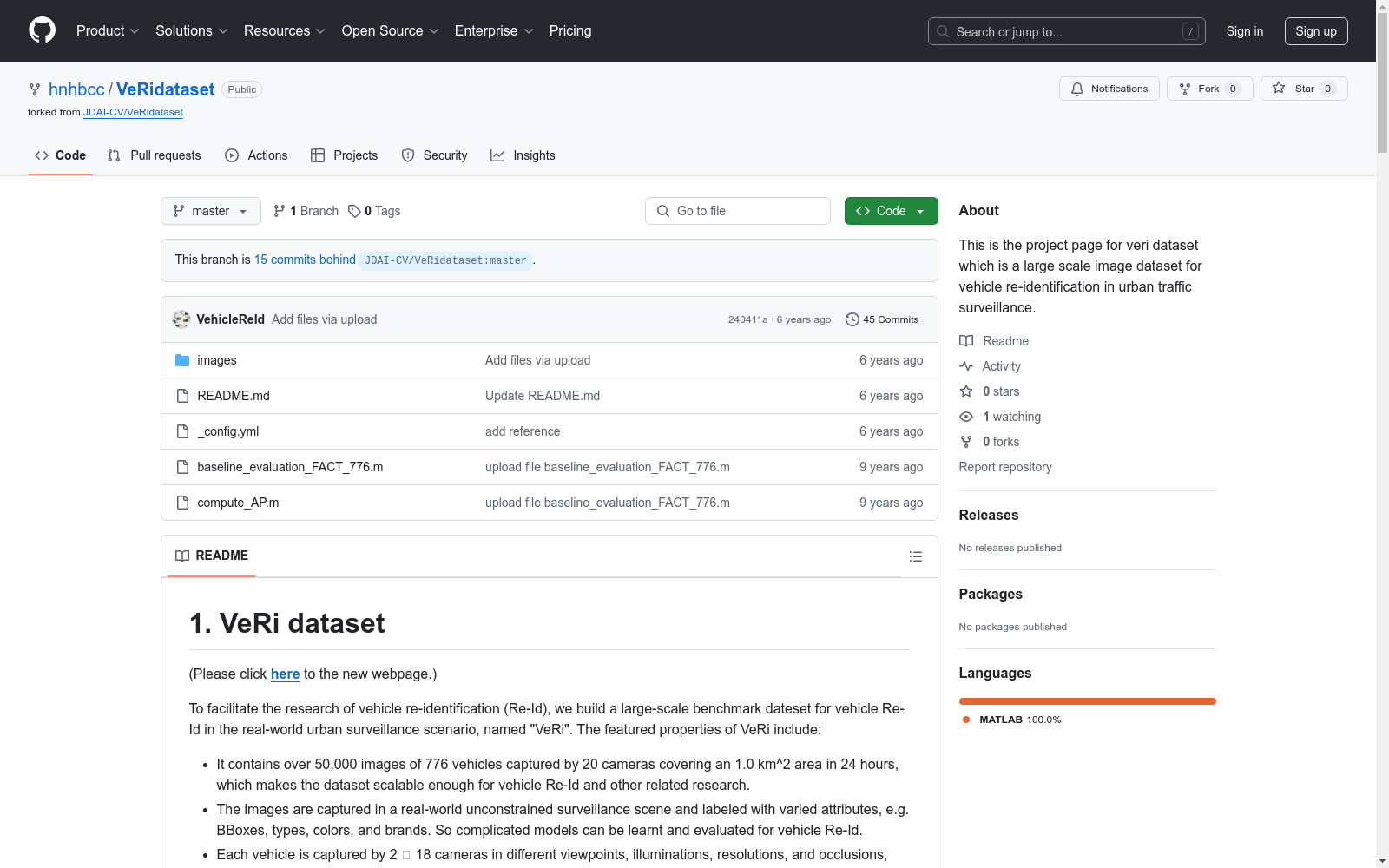
Task: Open the green Code dropdown button
Action: point(892,211)
